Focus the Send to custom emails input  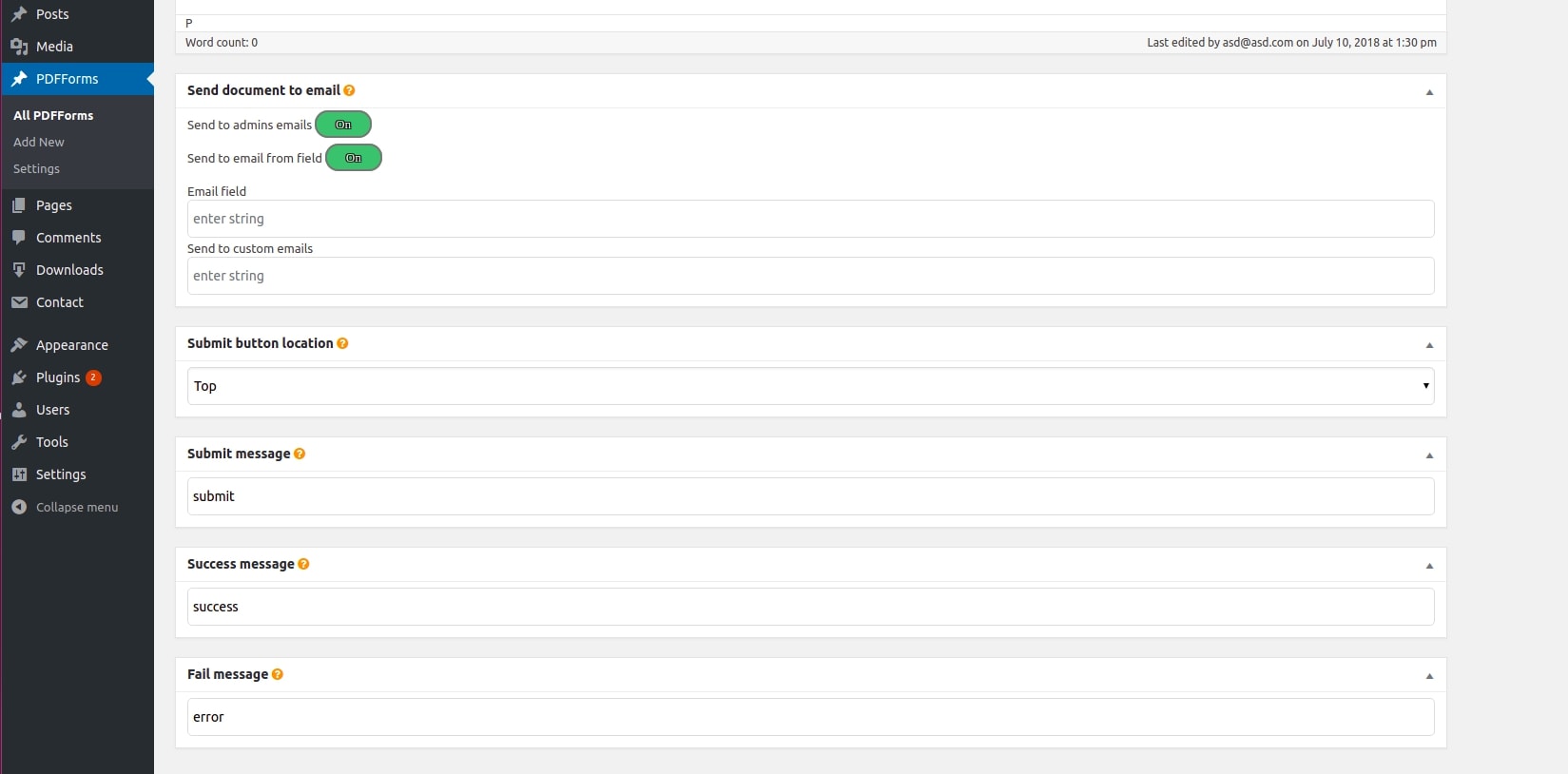coord(810,276)
